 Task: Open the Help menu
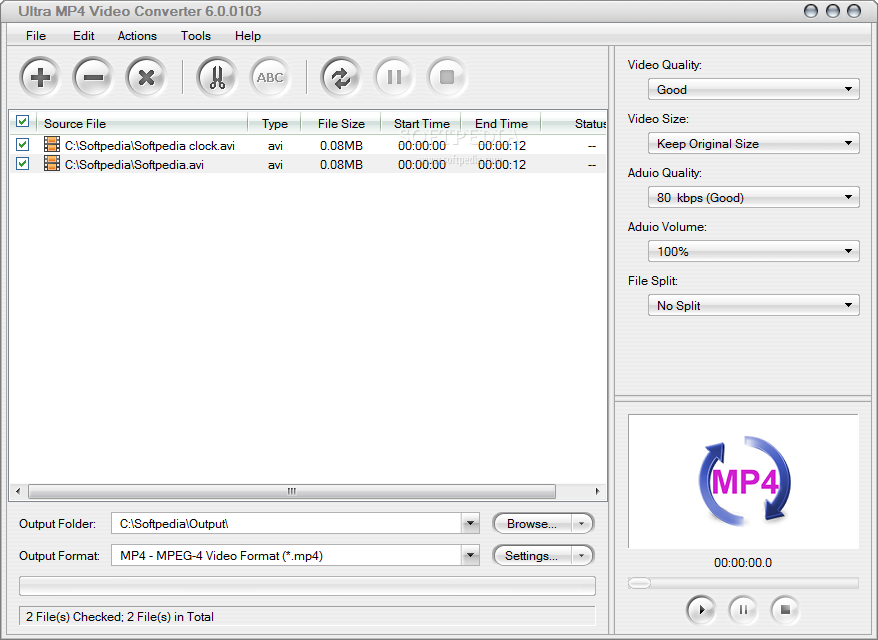[247, 36]
